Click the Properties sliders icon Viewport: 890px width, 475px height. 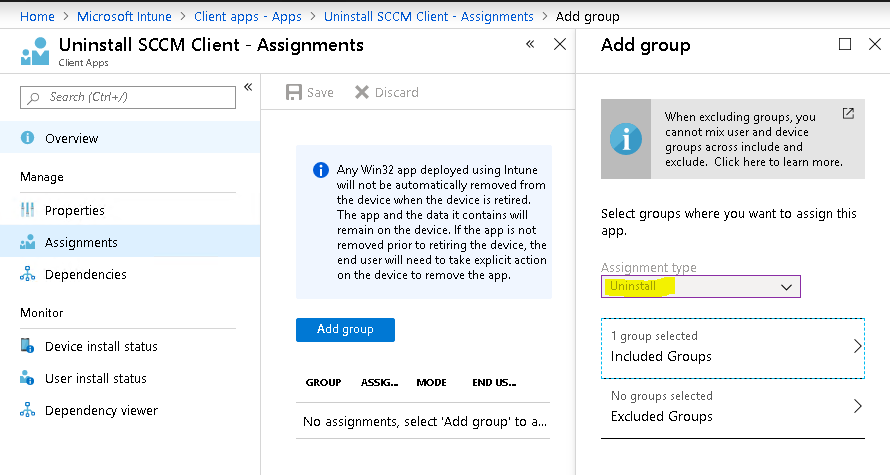click(x=27, y=210)
